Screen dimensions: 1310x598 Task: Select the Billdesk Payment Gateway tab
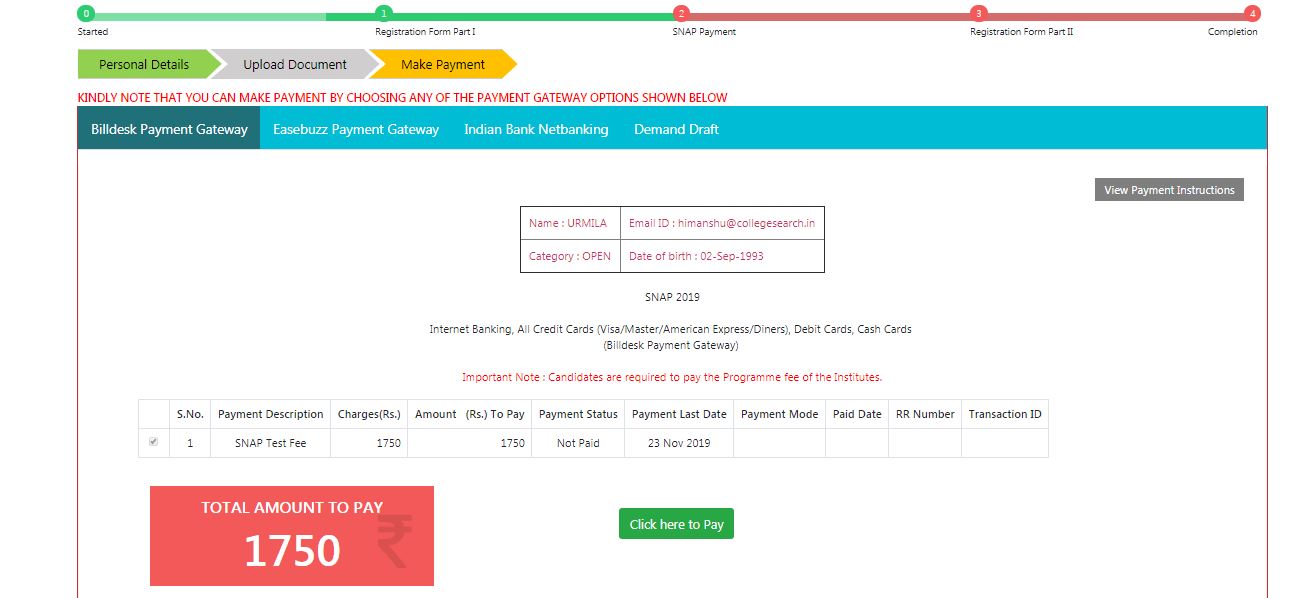click(x=167, y=128)
